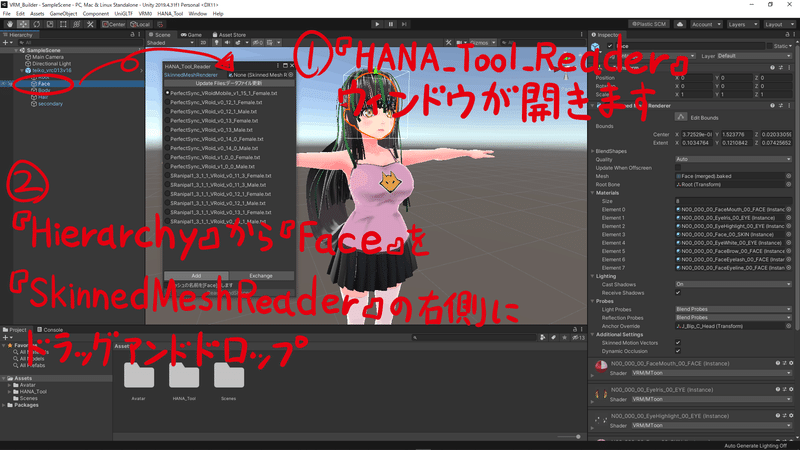This screenshot has width=800, height=450.
Task: Open the Gizmos dropdown
Action: [482, 43]
